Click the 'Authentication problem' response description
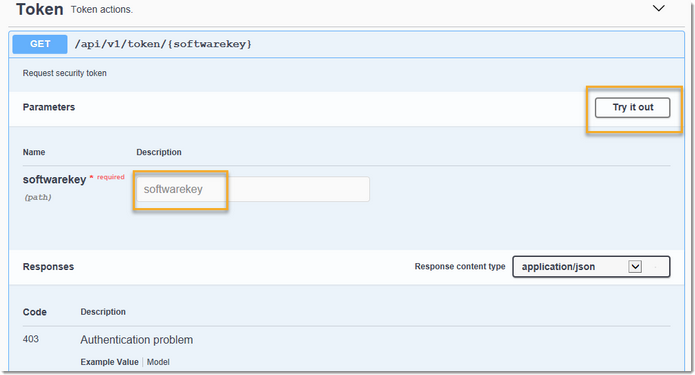Viewport: 695px width, 375px height. tap(137, 340)
